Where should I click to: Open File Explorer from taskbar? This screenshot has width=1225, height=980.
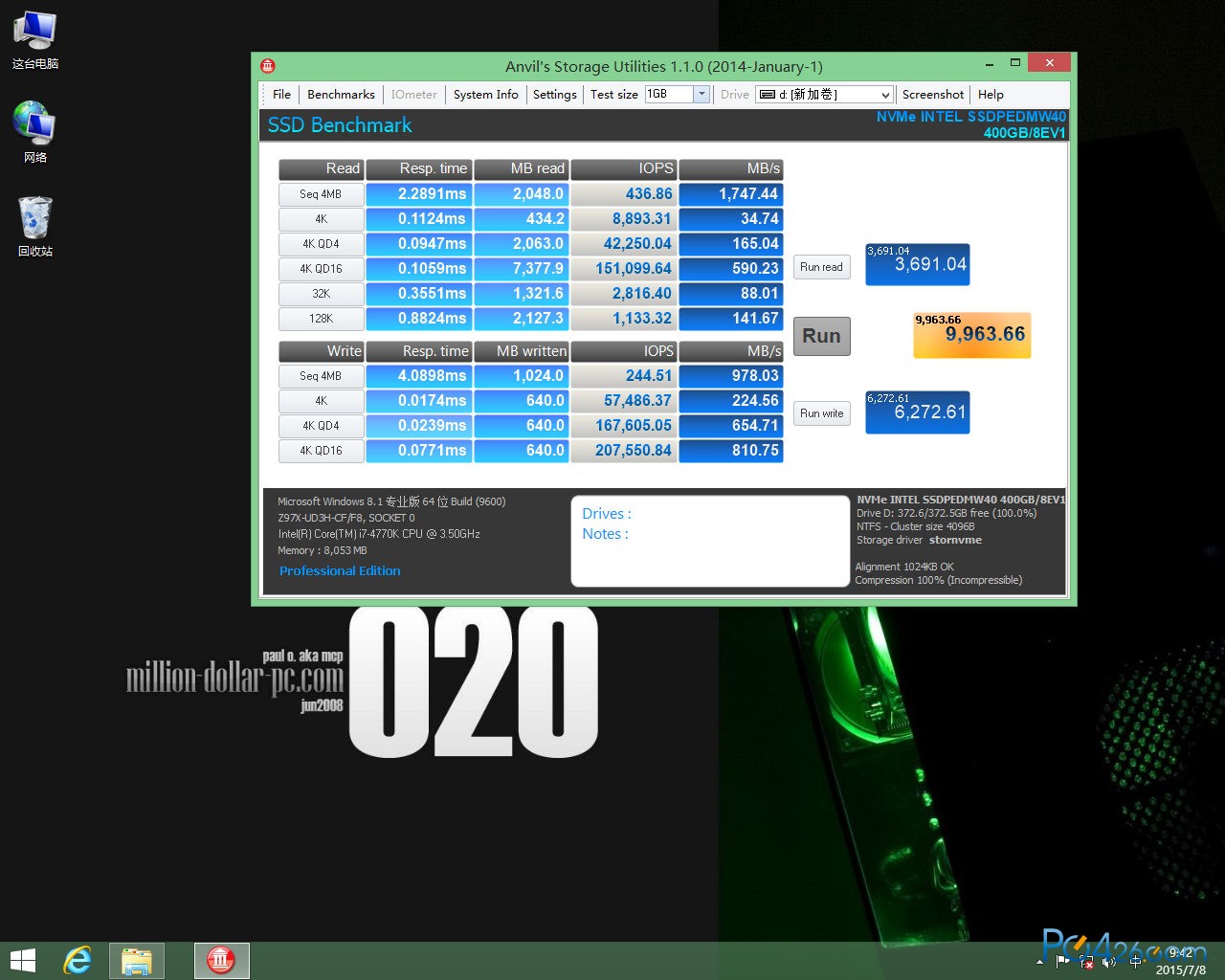click(x=137, y=961)
